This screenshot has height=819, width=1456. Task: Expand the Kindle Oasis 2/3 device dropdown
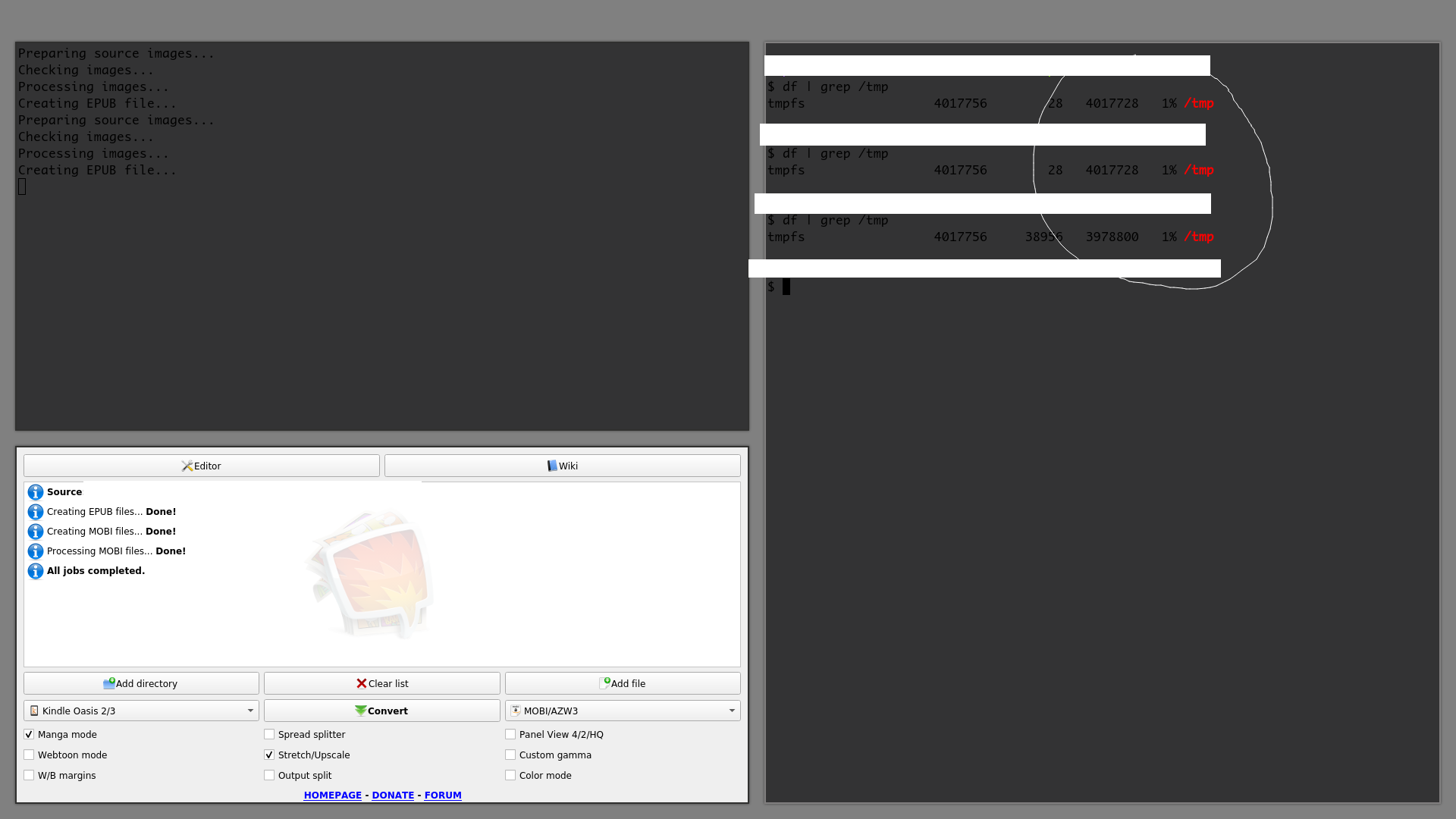pos(250,711)
